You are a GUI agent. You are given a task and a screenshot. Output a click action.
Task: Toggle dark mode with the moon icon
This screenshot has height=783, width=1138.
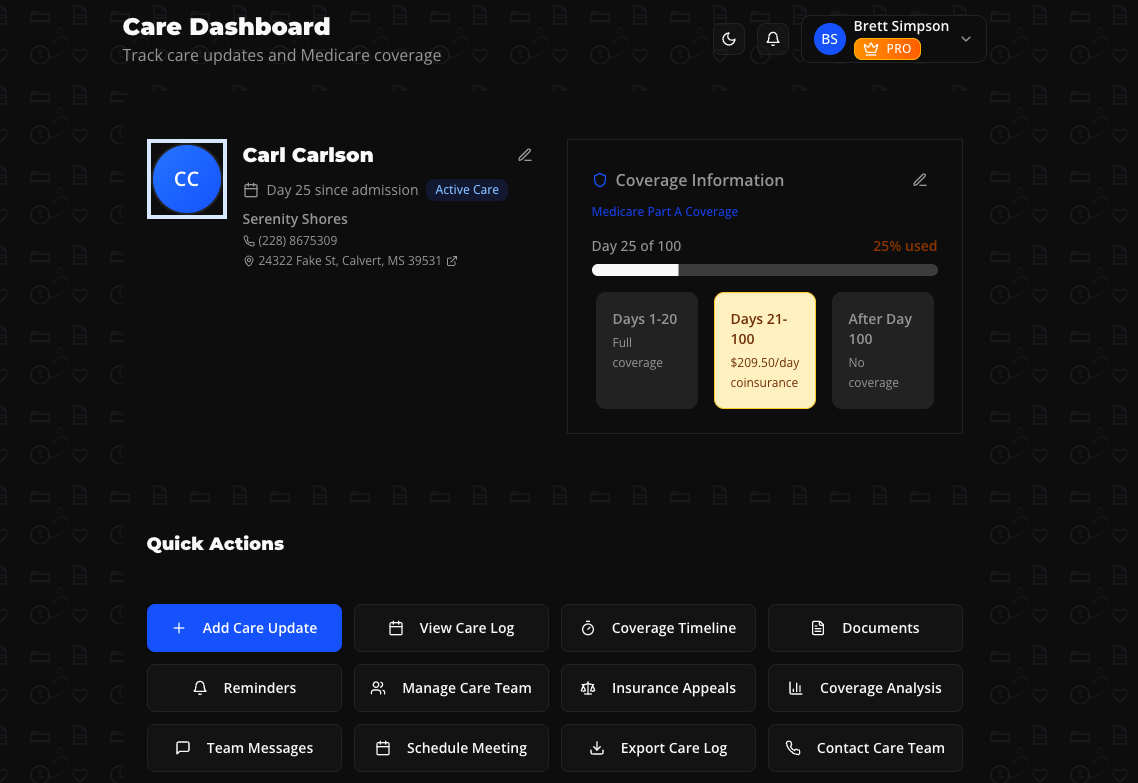(x=729, y=39)
